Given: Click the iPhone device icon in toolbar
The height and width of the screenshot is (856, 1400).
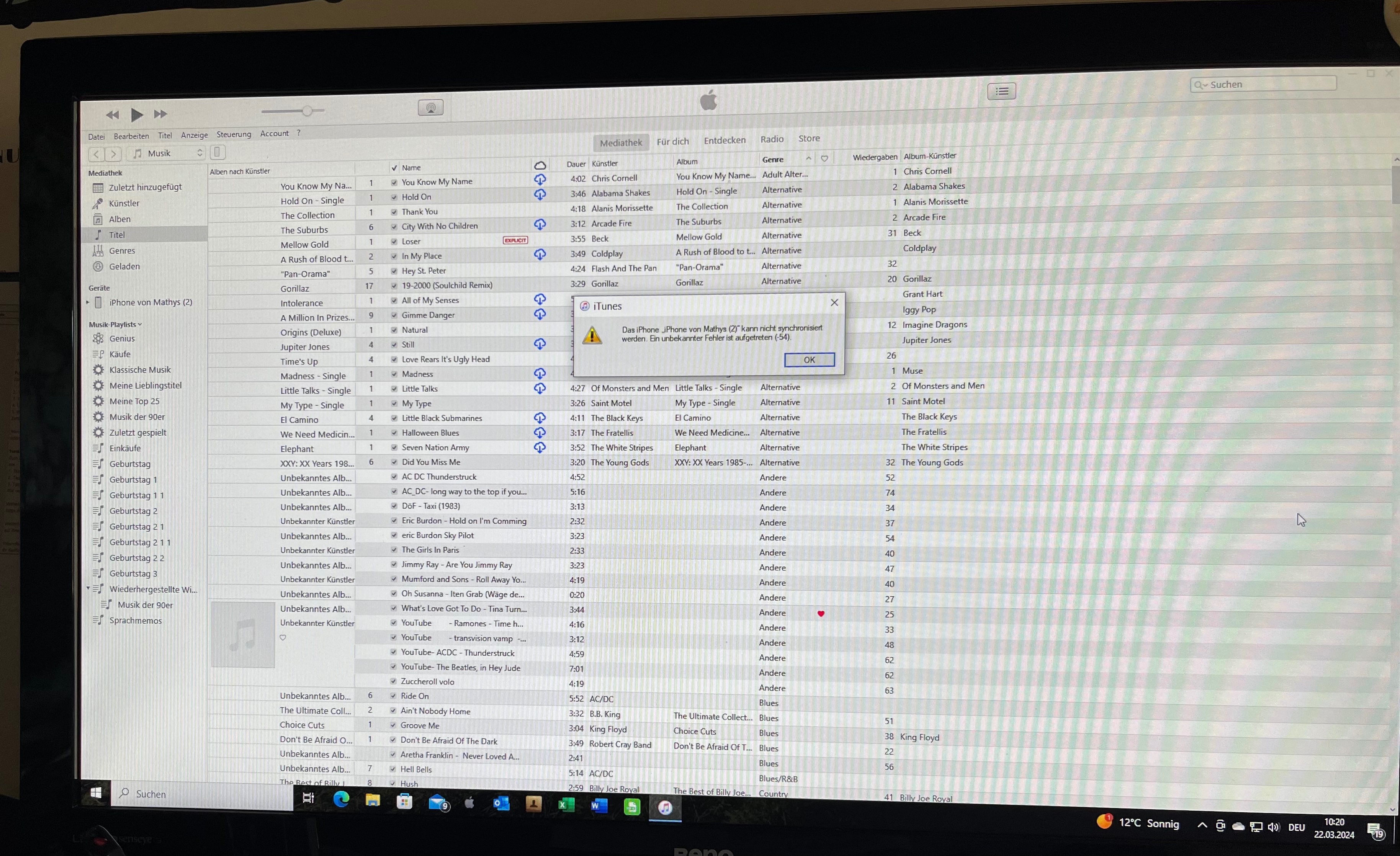Looking at the screenshot, I should pyautogui.click(x=217, y=152).
